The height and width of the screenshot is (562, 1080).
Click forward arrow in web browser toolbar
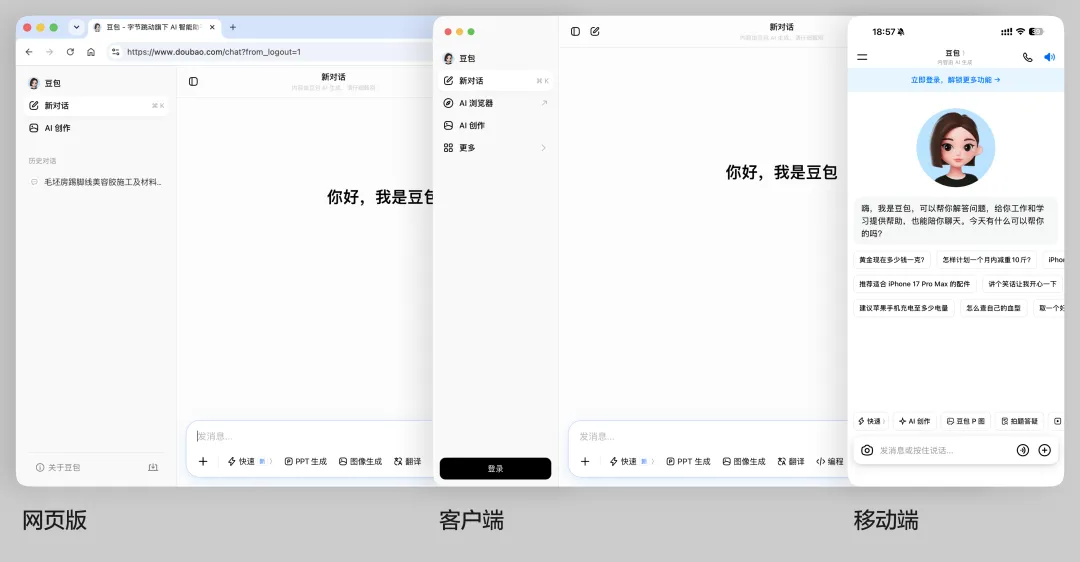(x=50, y=52)
